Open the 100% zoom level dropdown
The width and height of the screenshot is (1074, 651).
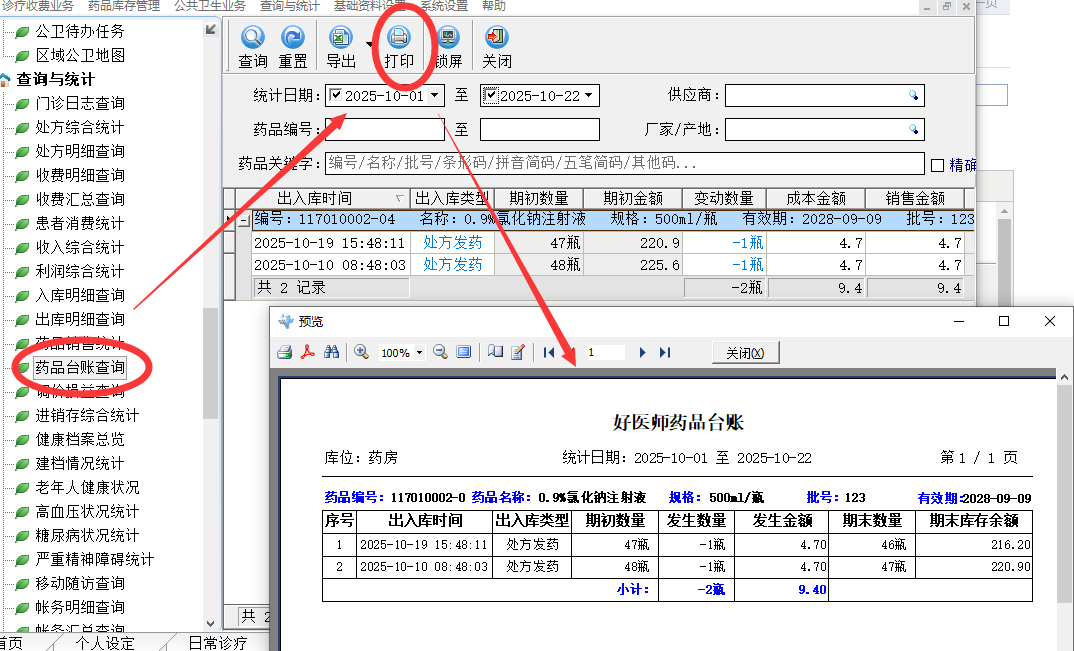coord(419,353)
